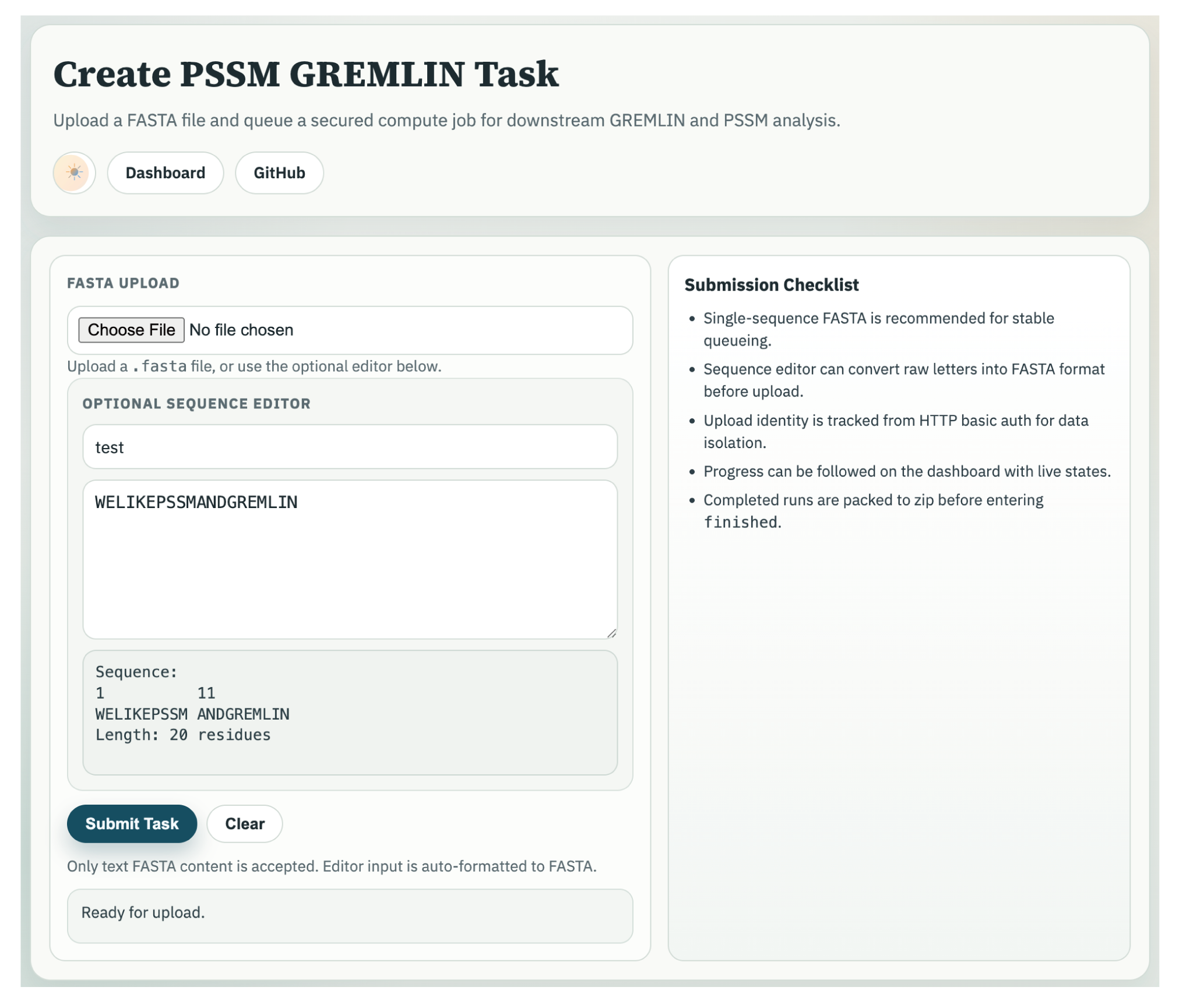Click the 'FASTA UPLOAD' section label
The image size is (1179, 1008).
[123, 283]
